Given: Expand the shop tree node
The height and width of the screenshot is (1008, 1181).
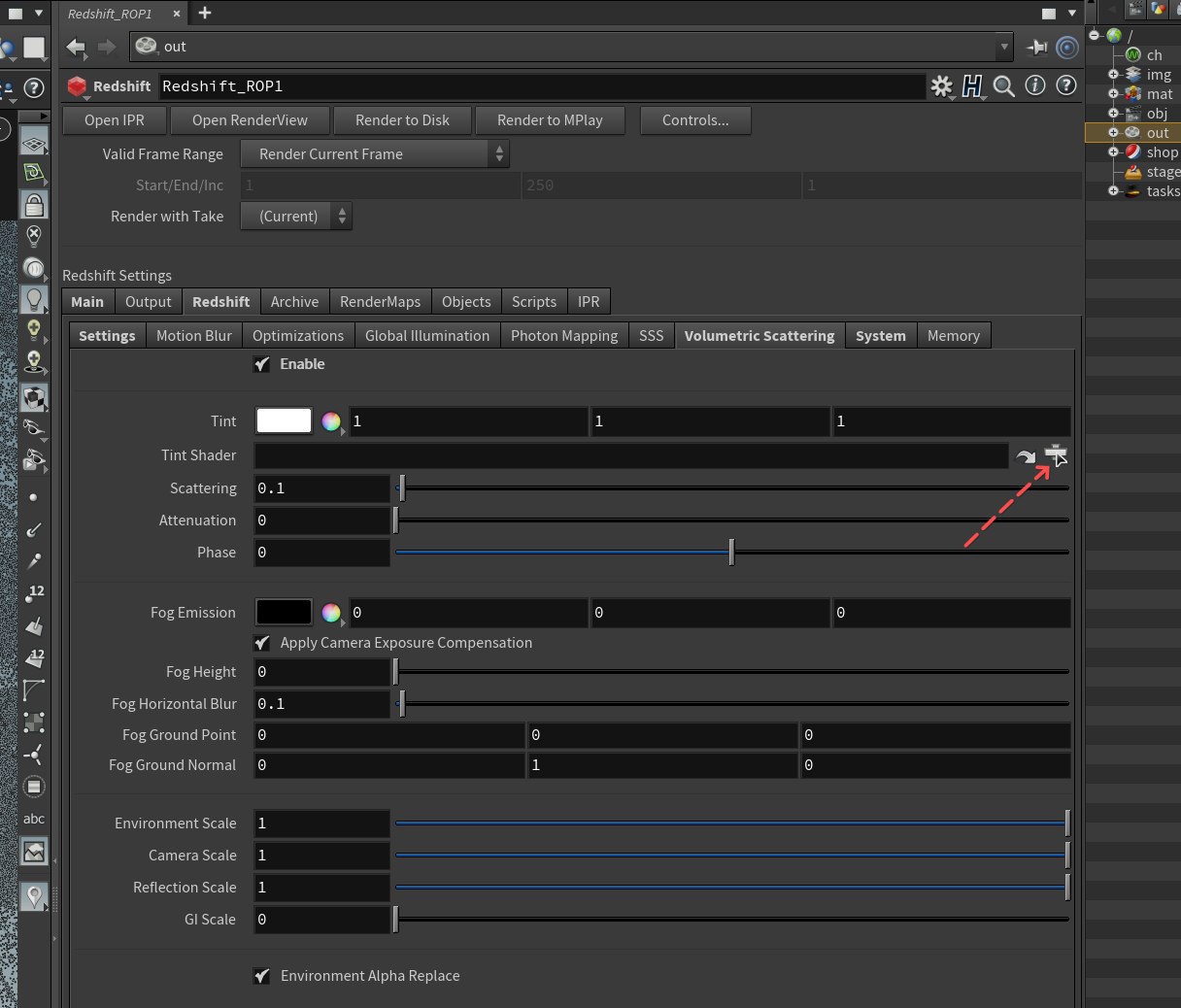Looking at the screenshot, I should coord(1114,152).
